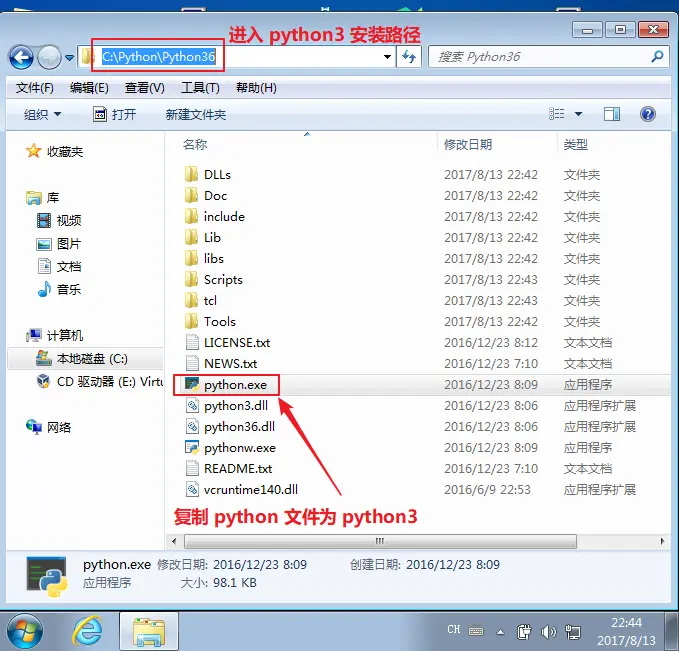
Task: Open the 编辑(E) menu
Action: point(89,88)
